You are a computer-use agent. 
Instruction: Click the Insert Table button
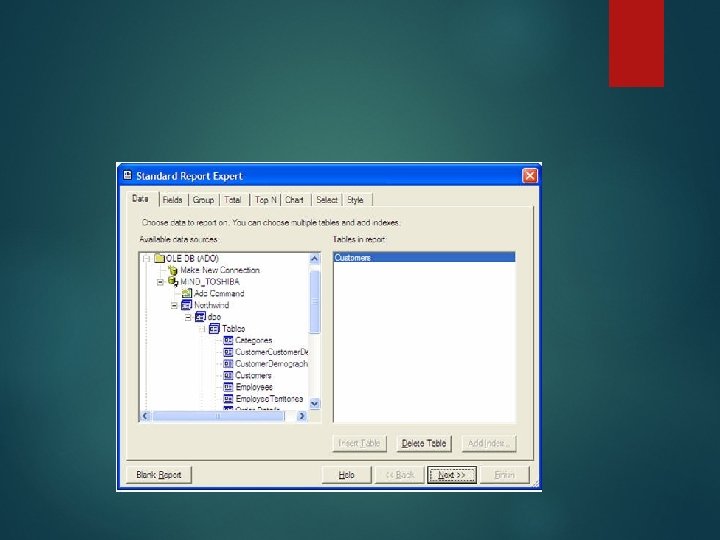coord(359,444)
